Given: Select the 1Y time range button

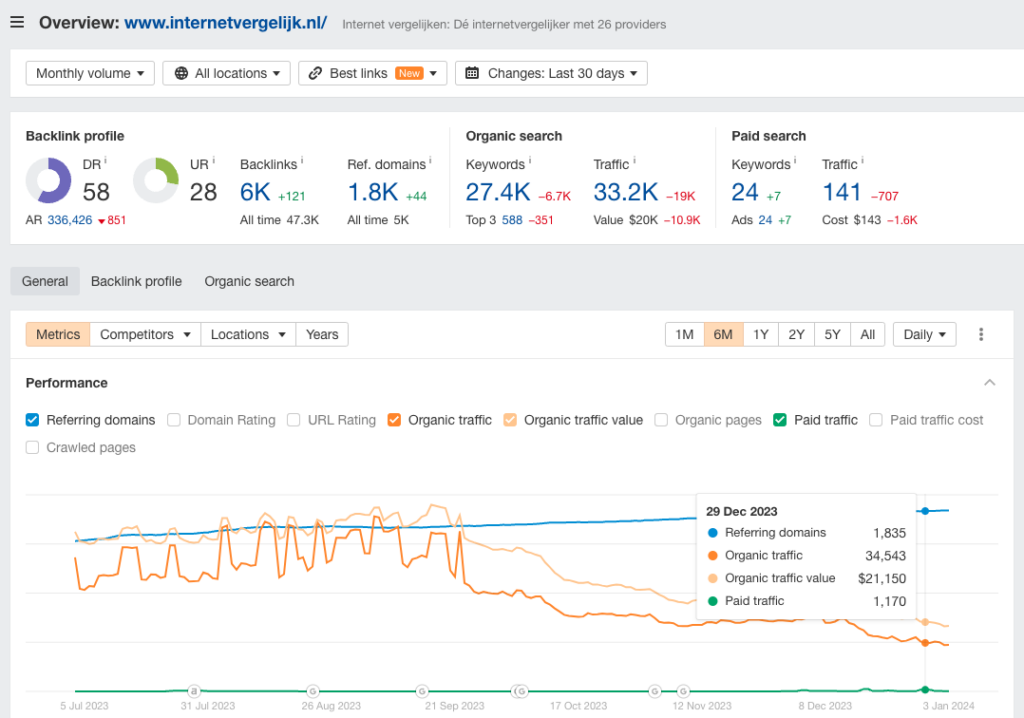Looking at the screenshot, I should pyautogui.click(x=760, y=334).
